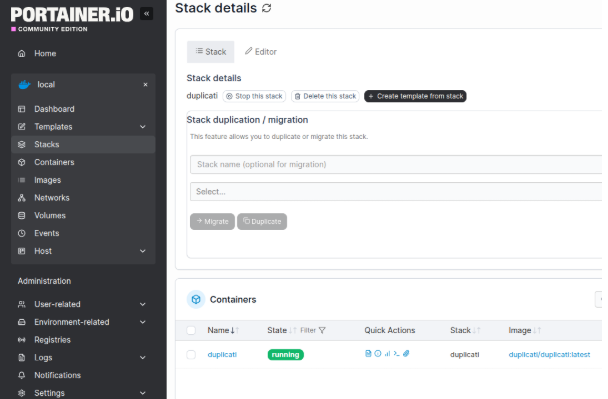Open logs icon for duplicati container

(368, 353)
